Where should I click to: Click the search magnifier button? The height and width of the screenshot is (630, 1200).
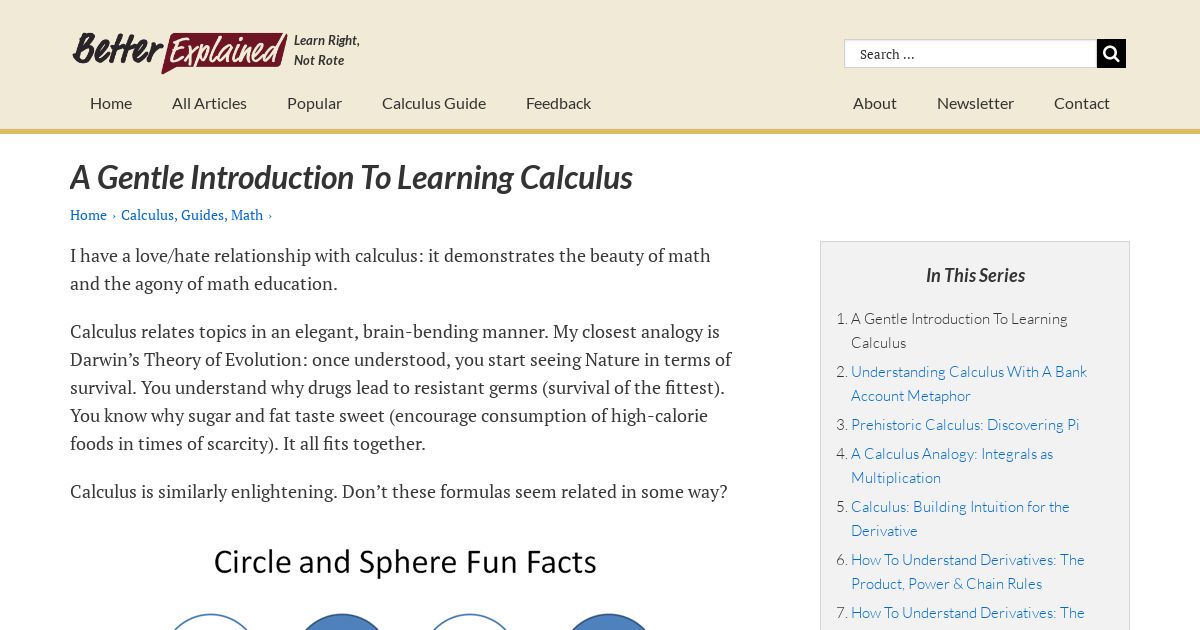[x=1111, y=54]
